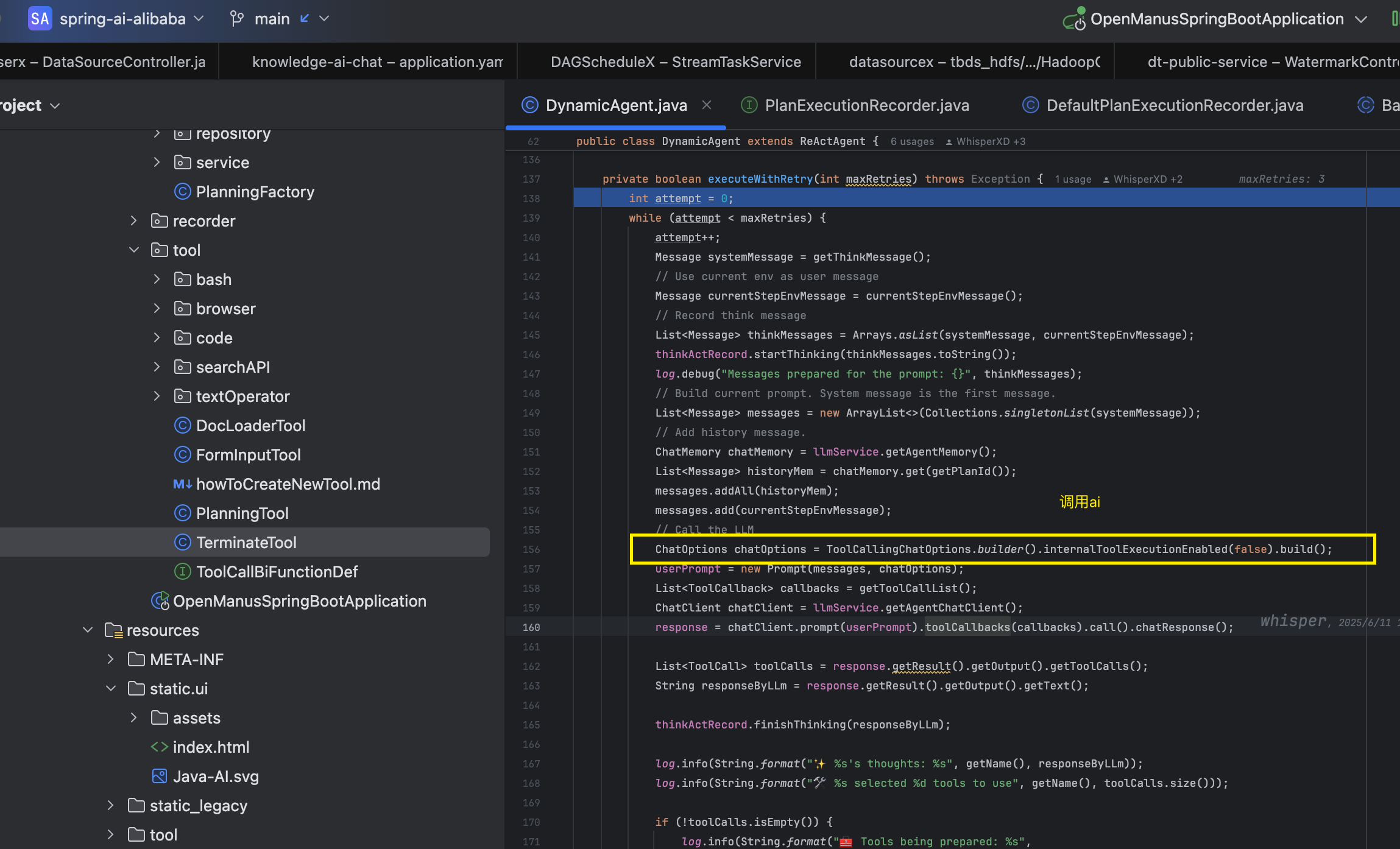1400x849 pixels.
Task: Click the PlanningFactory class icon
Action: (x=182, y=192)
